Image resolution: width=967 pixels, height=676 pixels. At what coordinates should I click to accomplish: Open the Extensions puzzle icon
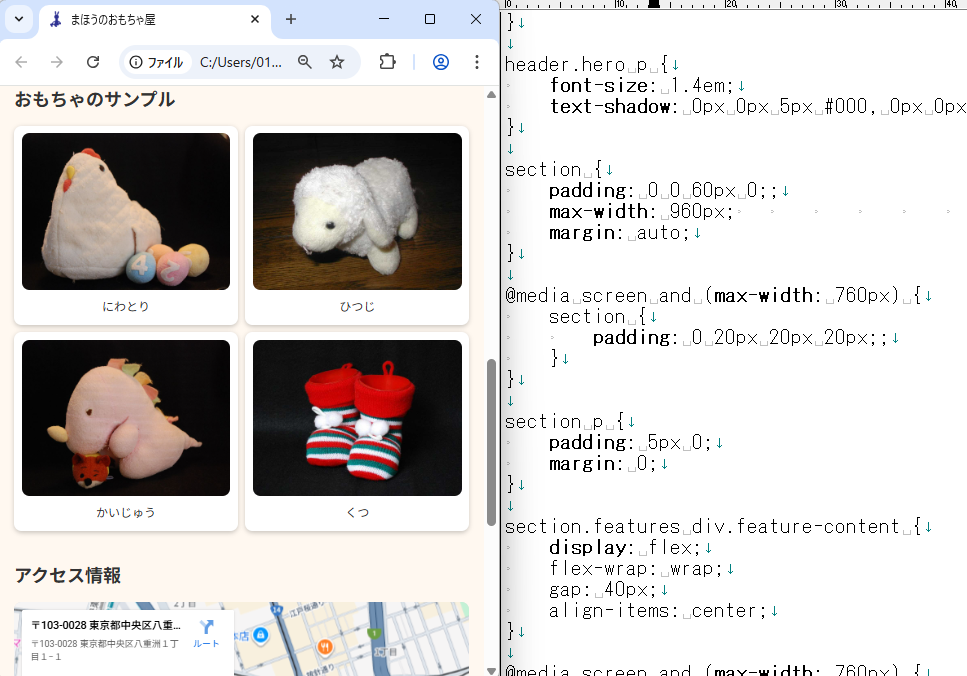tap(387, 62)
